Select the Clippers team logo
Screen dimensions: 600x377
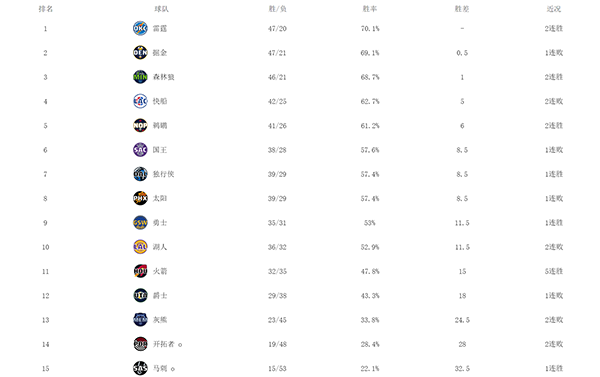pos(140,101)
